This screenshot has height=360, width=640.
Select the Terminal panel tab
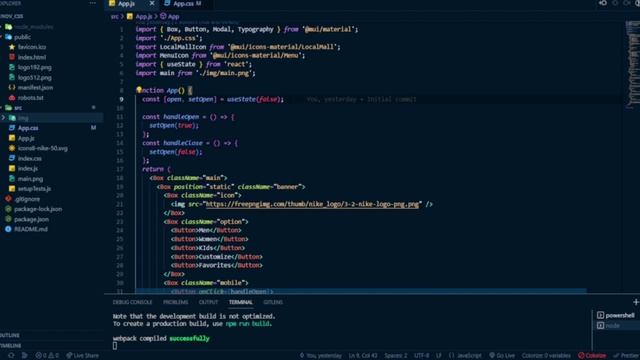(240, 302)
